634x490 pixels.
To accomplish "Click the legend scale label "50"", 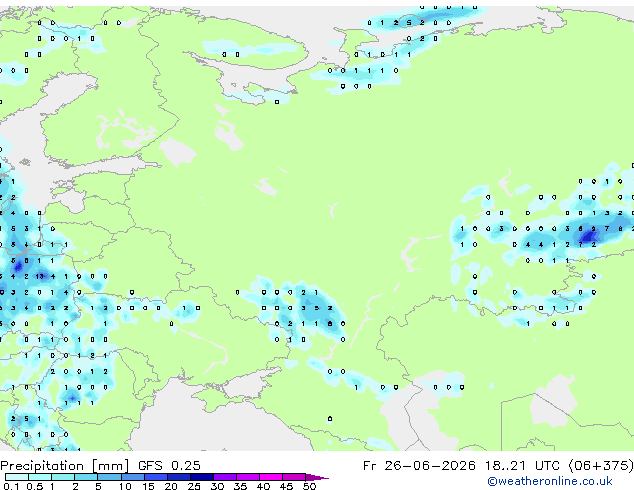I will tap(310, 486).
